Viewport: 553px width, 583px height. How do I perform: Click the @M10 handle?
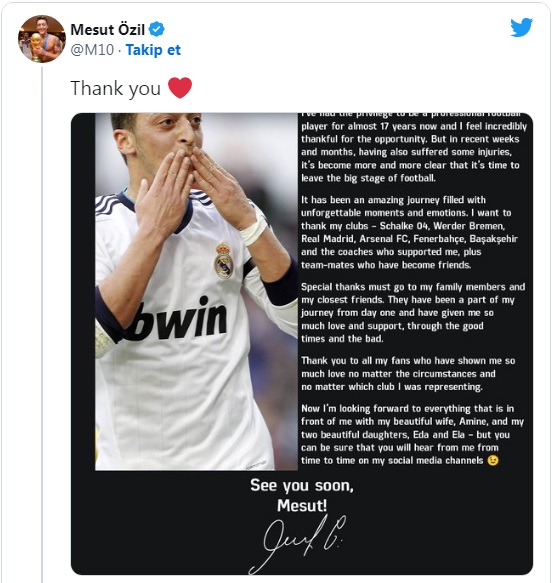click(x=92, y=50)
